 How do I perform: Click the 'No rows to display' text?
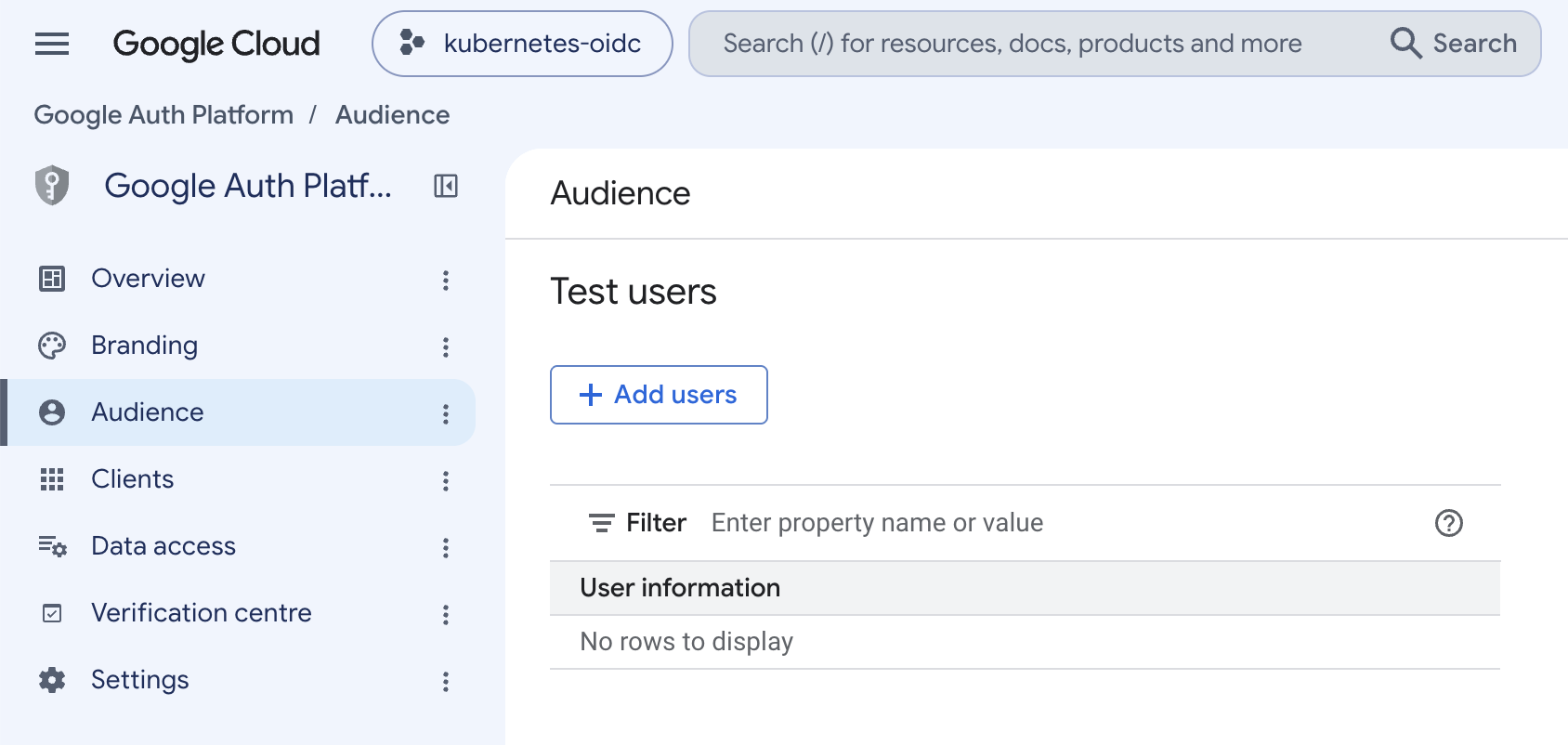pos(686,642)
